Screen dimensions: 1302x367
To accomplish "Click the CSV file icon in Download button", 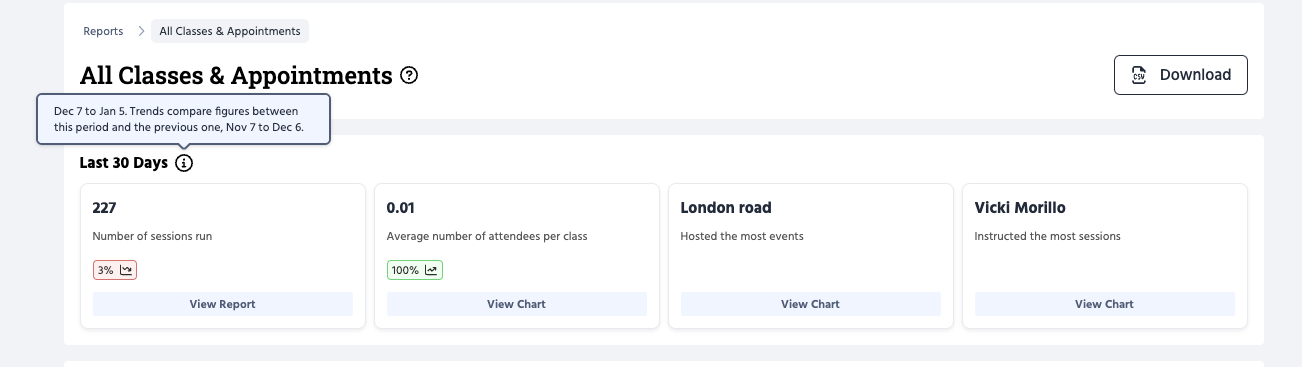I will click(x=1139, y=75).
